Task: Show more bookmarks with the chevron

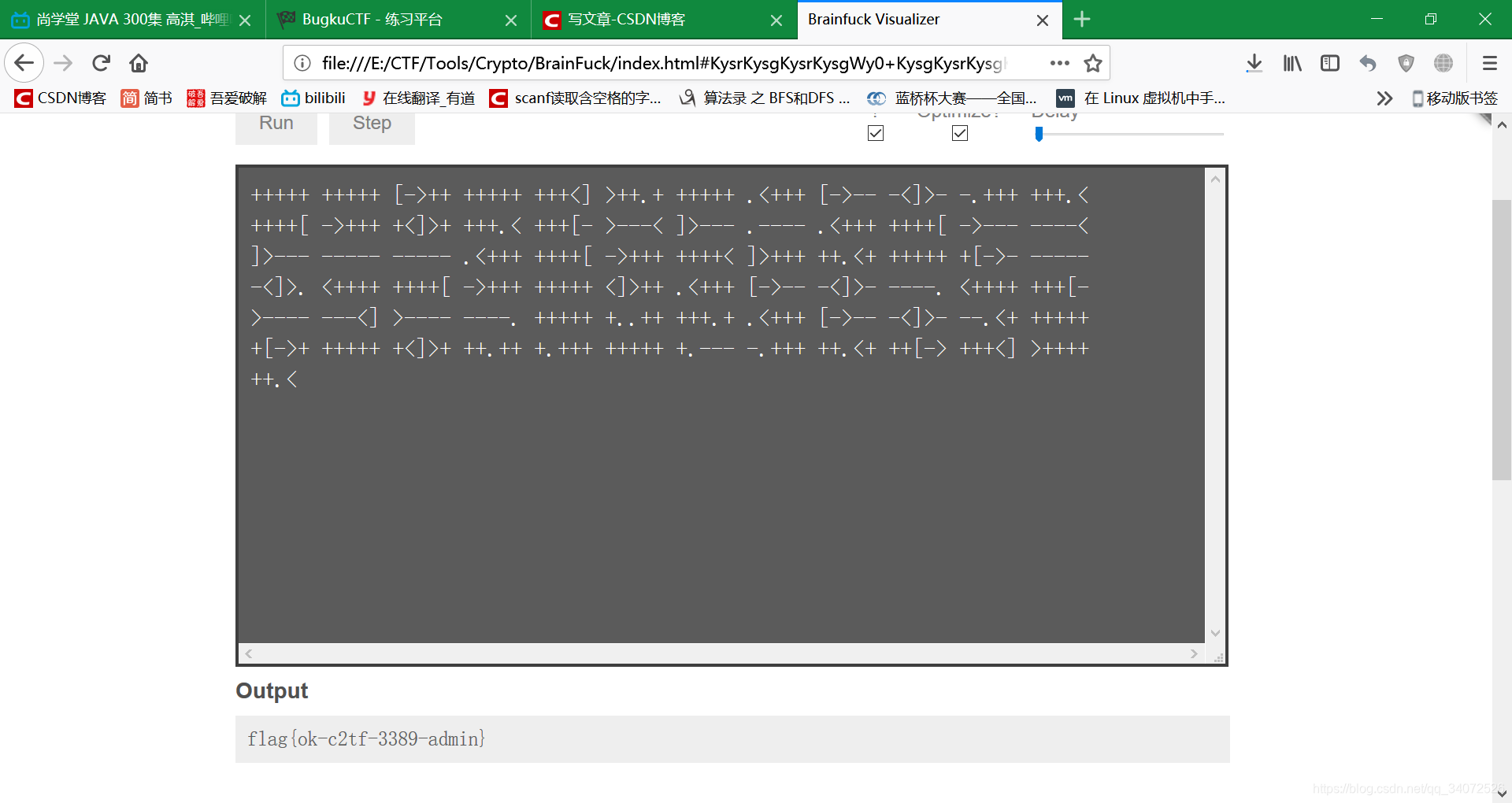Action: tap(1384, 98)
